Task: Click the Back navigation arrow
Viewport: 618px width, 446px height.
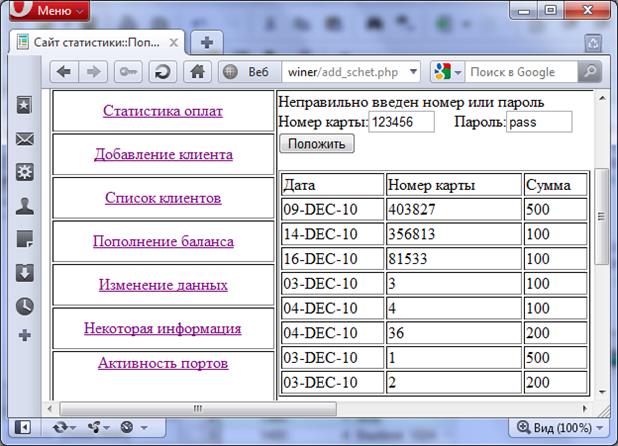Action: pos(64,72)
